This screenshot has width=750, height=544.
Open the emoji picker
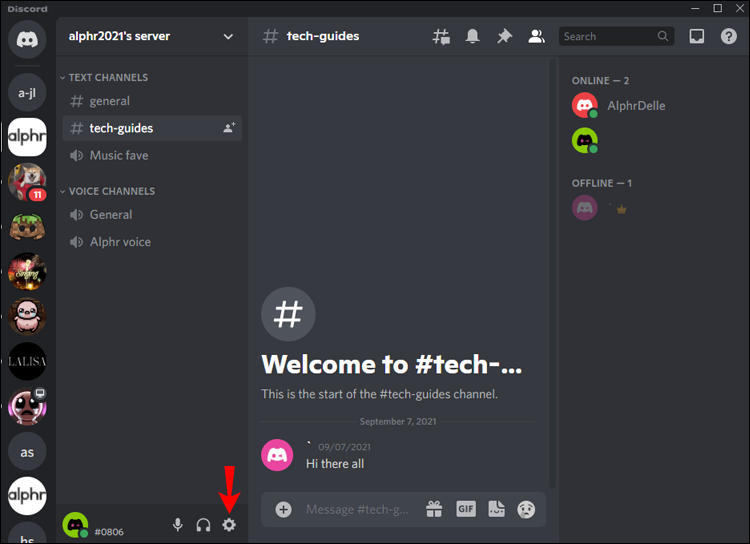(x=526, y=510)
